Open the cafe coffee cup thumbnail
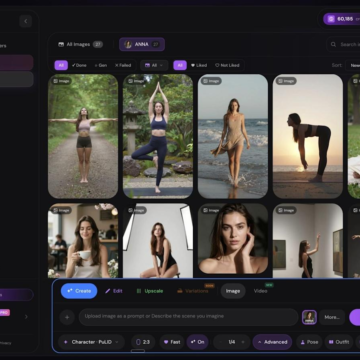This screenshot has width=360, height=360. [x=83, y=241]
